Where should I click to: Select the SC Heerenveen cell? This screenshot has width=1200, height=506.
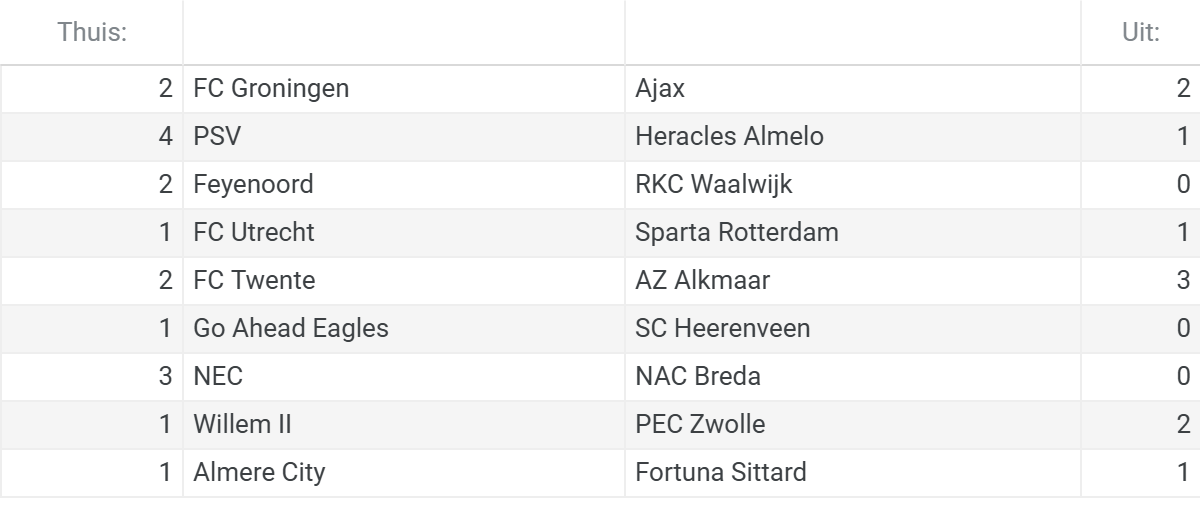[853, 329]
